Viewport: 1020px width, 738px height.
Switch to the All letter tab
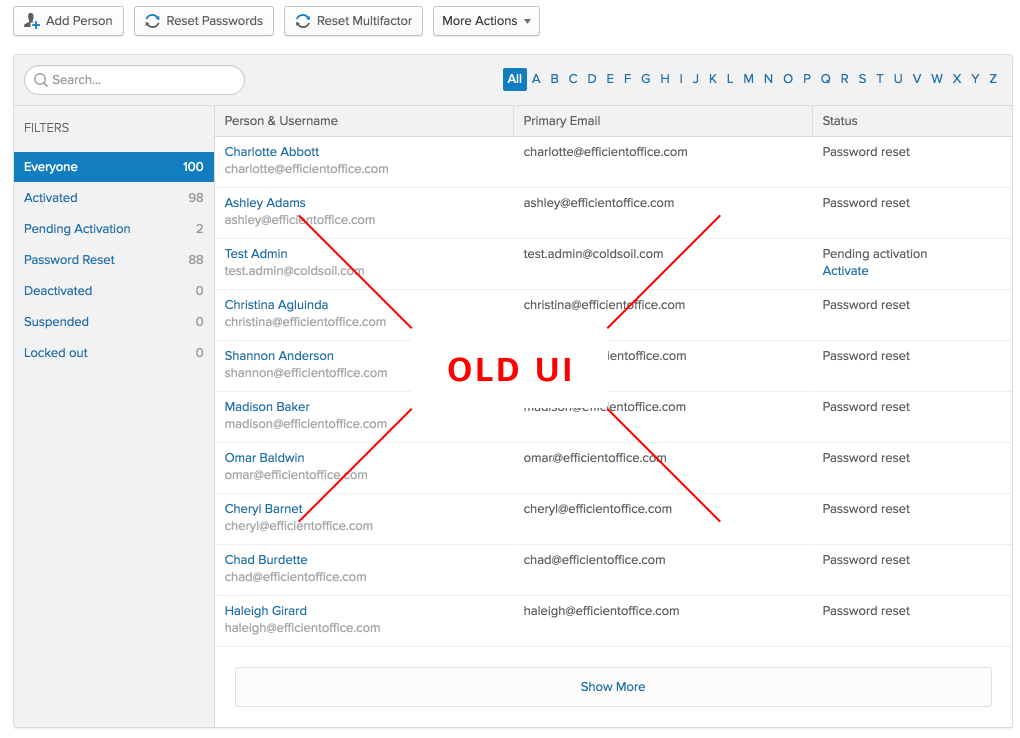pos(514,78)
